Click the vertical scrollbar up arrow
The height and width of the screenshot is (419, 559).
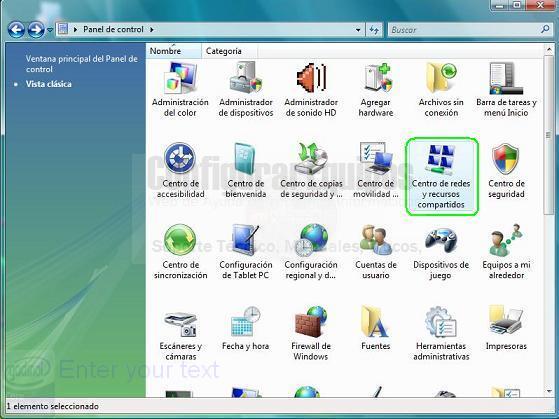pos(549,50)
